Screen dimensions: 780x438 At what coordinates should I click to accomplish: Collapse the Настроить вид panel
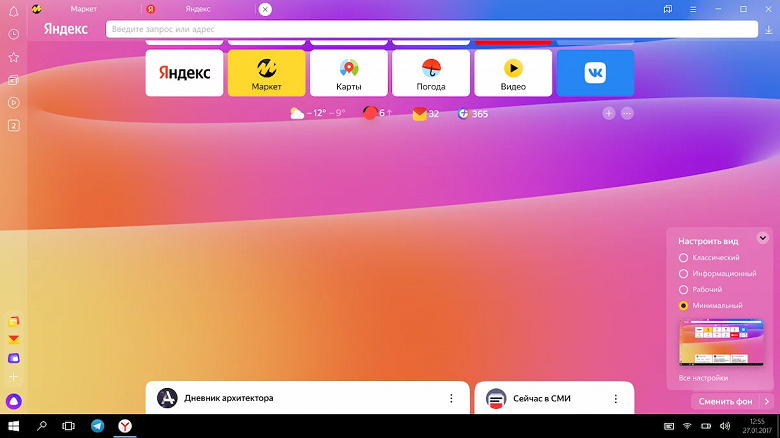tap(762, 238)
